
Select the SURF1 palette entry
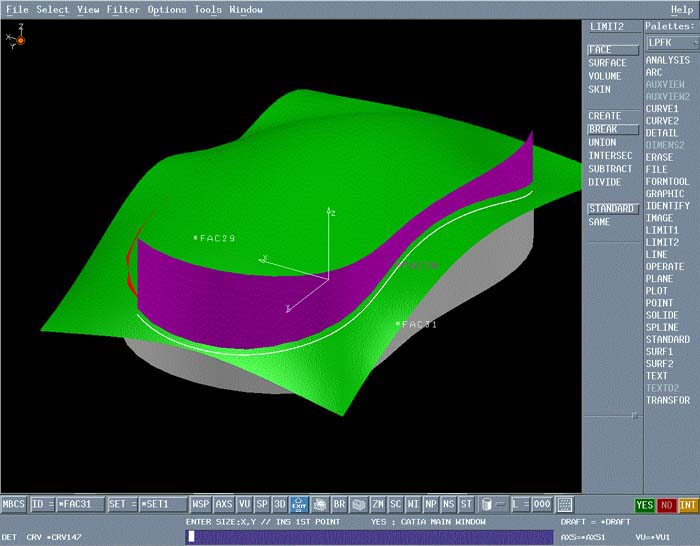click(659, 352)
